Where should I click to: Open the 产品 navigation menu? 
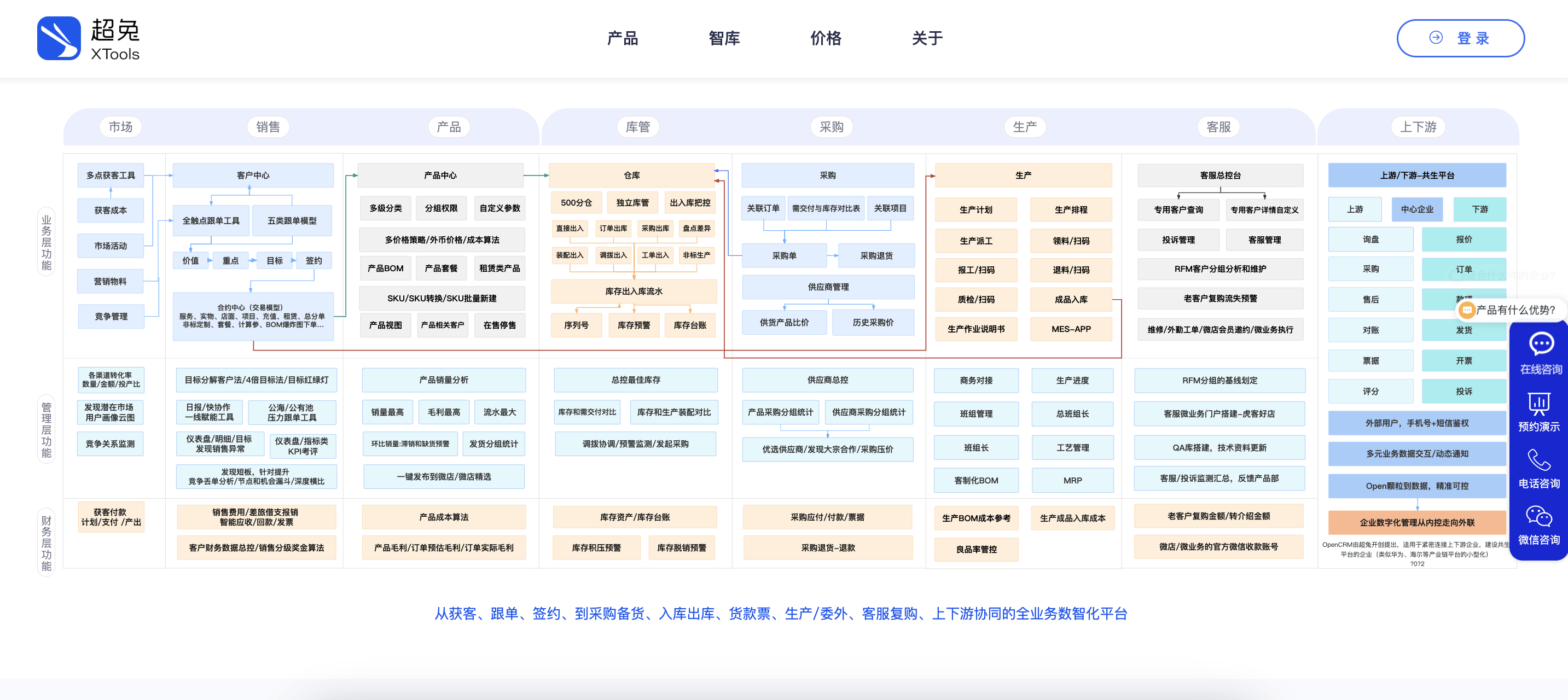(622, 38)
